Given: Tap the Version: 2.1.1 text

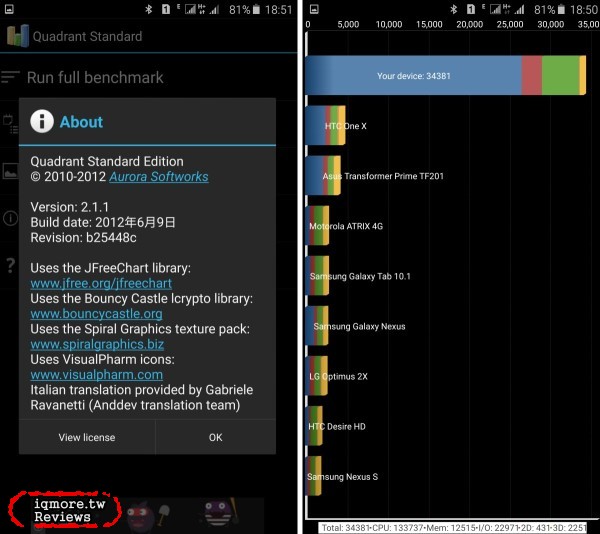Looking at the screenshot, I should tap(70, 207).
